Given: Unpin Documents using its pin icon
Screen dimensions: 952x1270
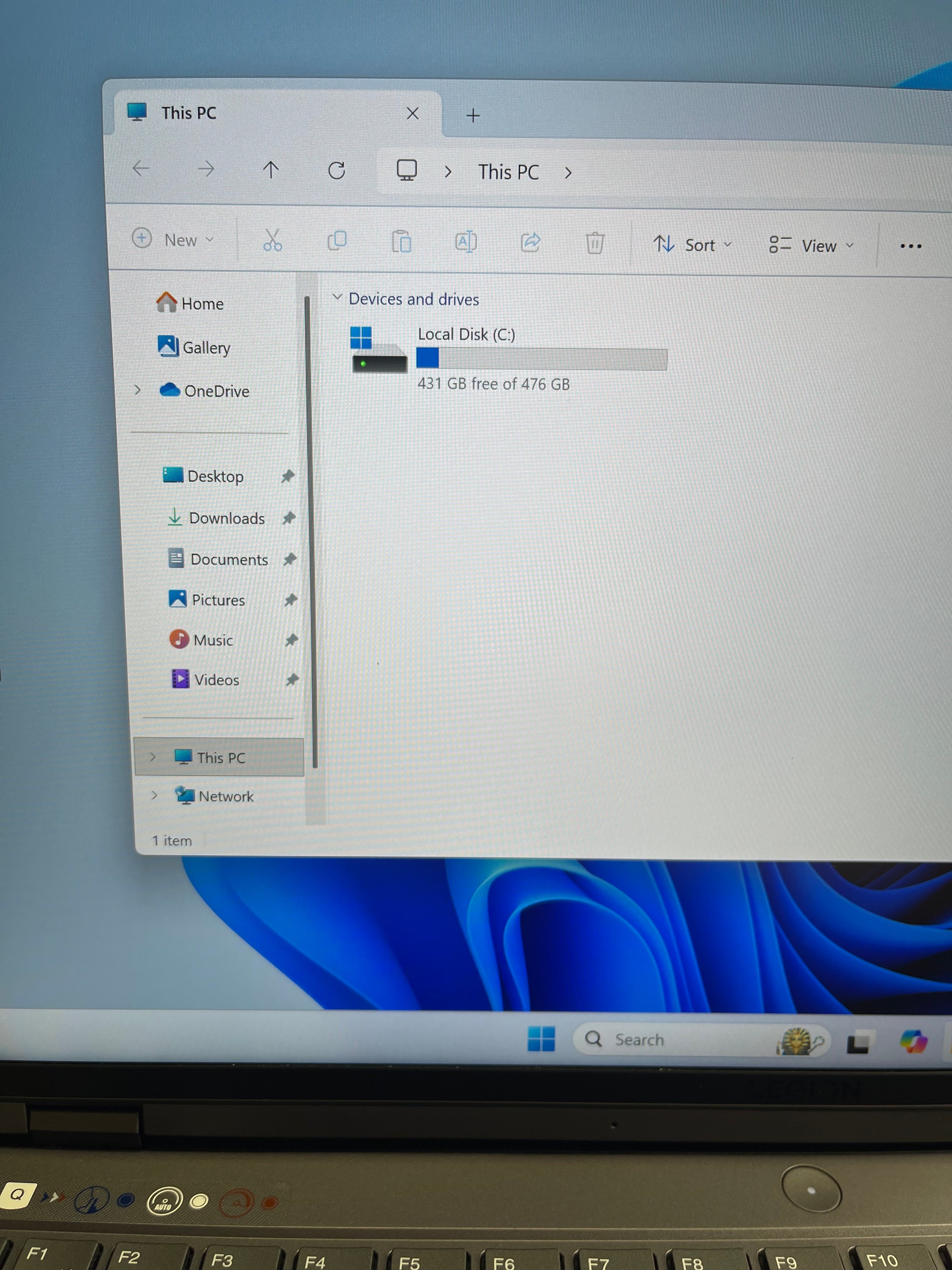Looking at the screenshot, I should click(x=290, y=559).
